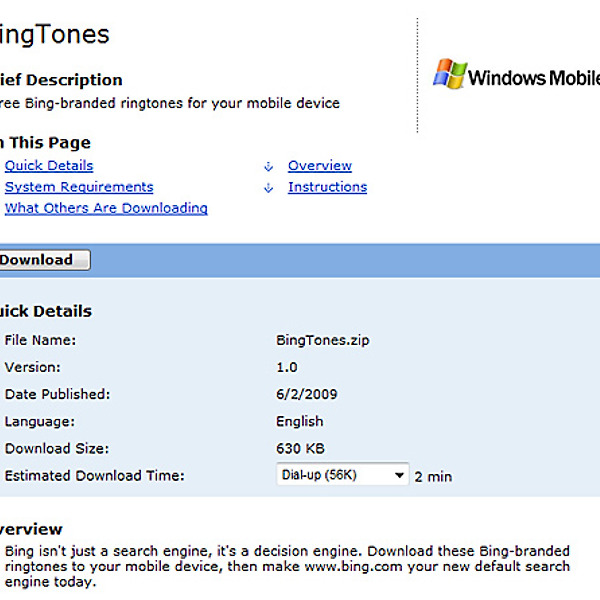
Task: Click the Windows flag logo icon
Action: [x=449, y=76]
